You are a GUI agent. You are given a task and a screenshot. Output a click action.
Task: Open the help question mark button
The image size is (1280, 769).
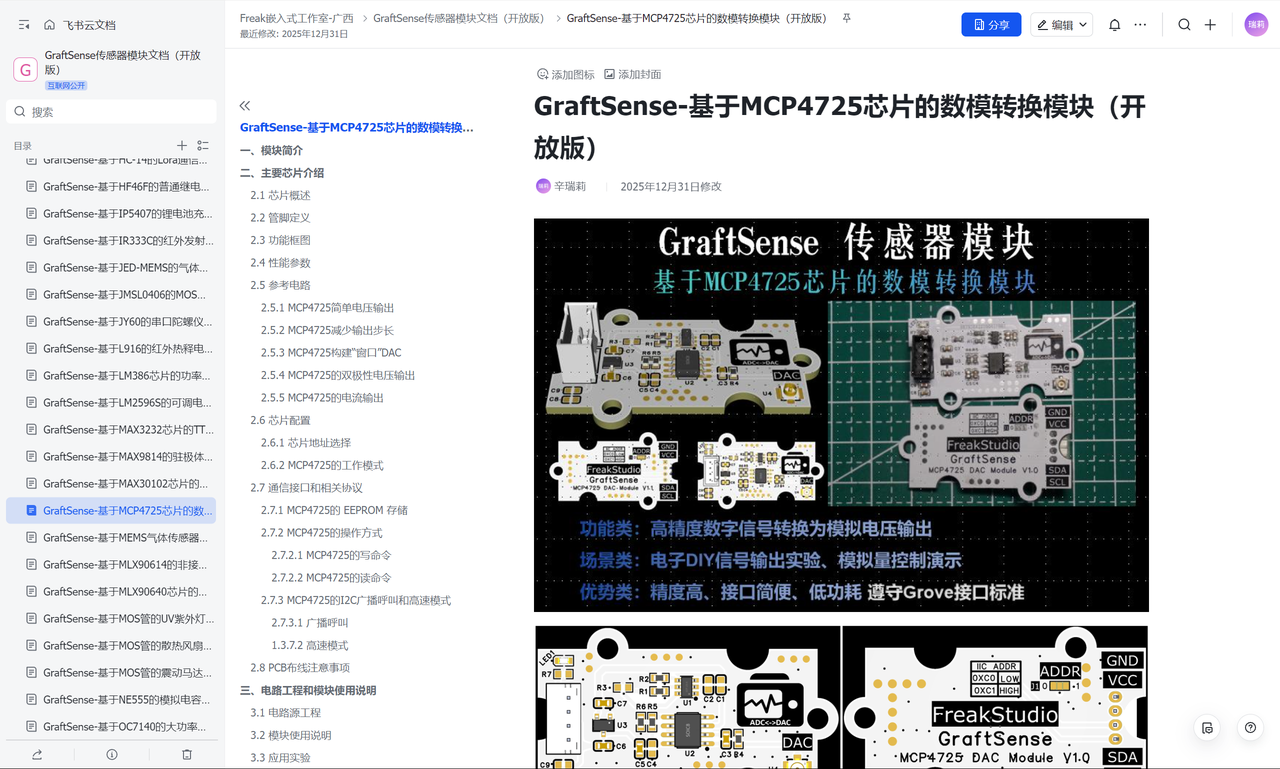(x=1250, y=728)
